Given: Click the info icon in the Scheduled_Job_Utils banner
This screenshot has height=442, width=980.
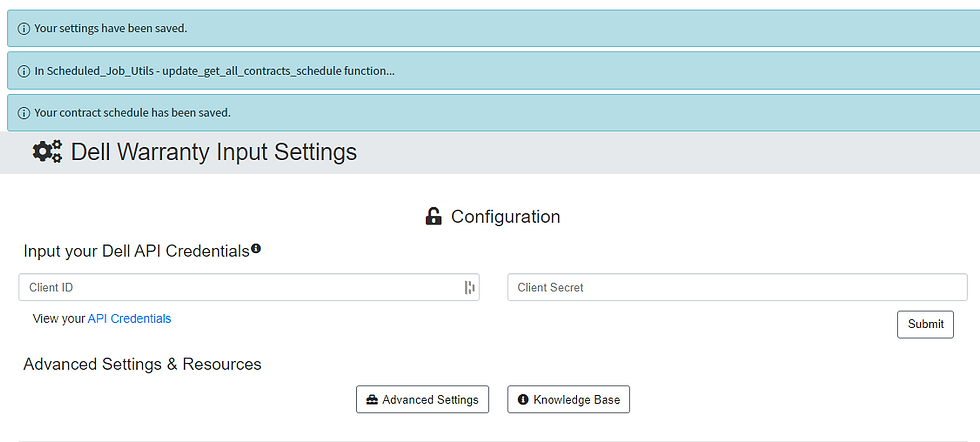Looking at the screenshot, I should pyautogui.click(x=24, y=70).
